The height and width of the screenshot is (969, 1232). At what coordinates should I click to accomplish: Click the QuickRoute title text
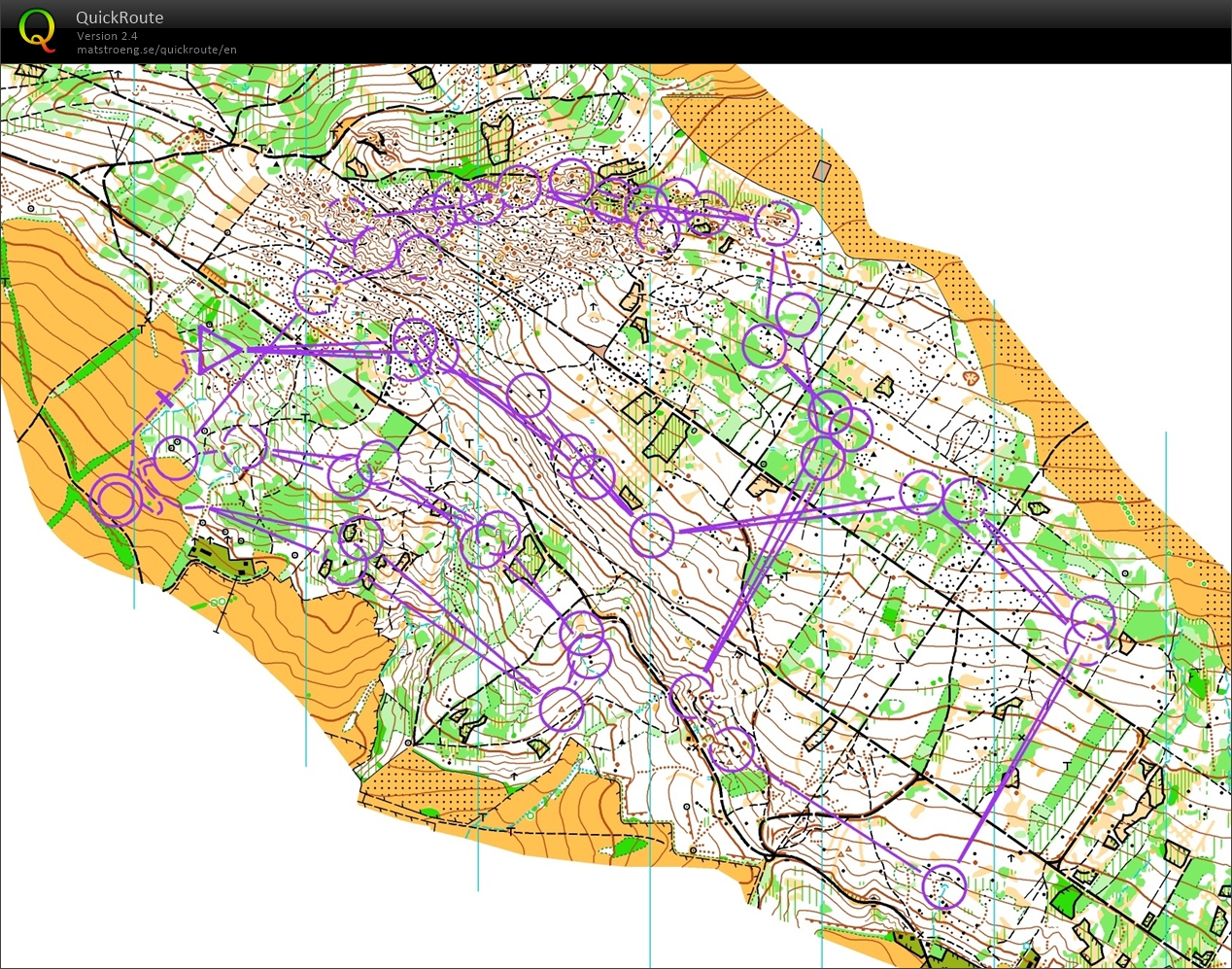(120, 17)
